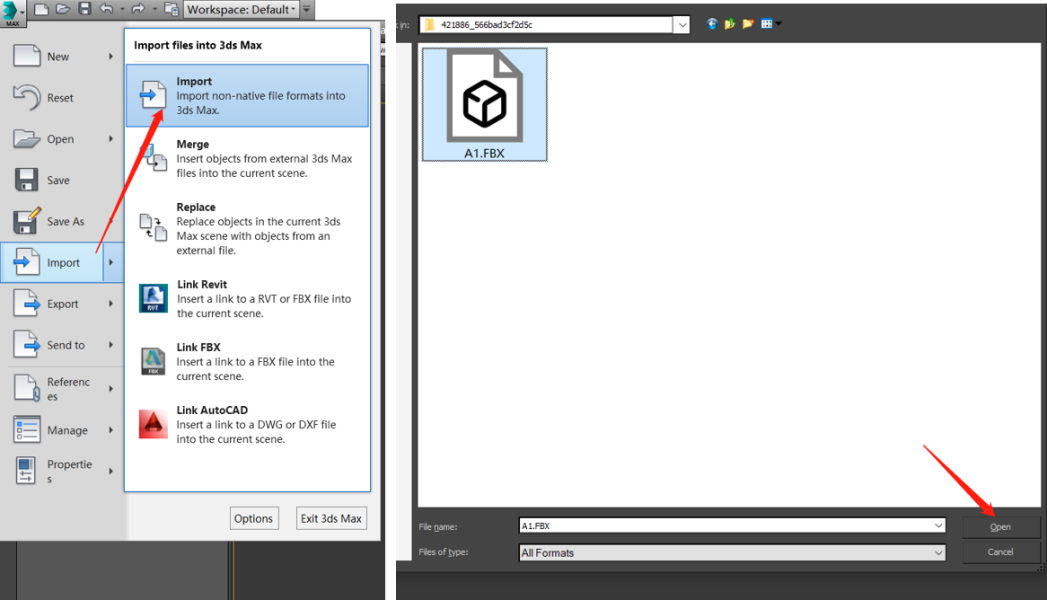Click the New Scene icon in quick access toolbar
Viewport: 1047px width, 600px height.
click(41, 9)
